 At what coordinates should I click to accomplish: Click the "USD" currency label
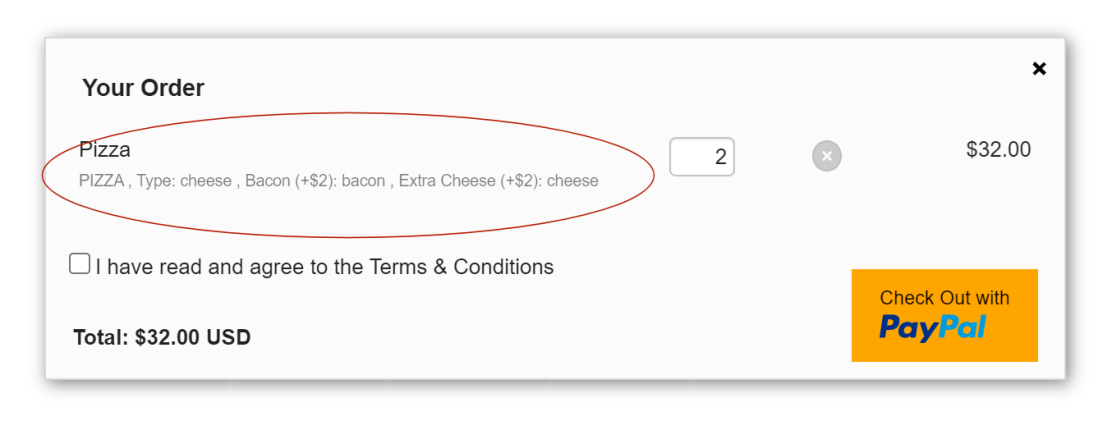[x=228, y=337]
